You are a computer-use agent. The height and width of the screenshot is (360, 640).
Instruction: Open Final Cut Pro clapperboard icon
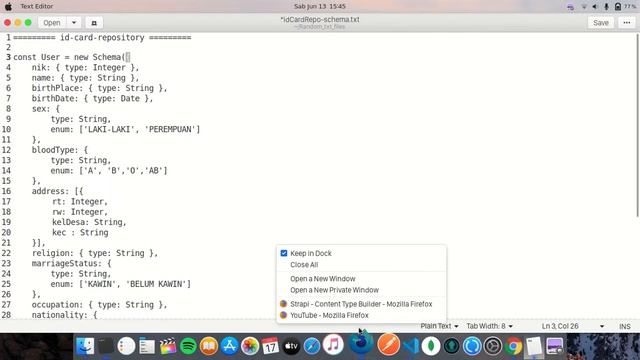[167, 346]
